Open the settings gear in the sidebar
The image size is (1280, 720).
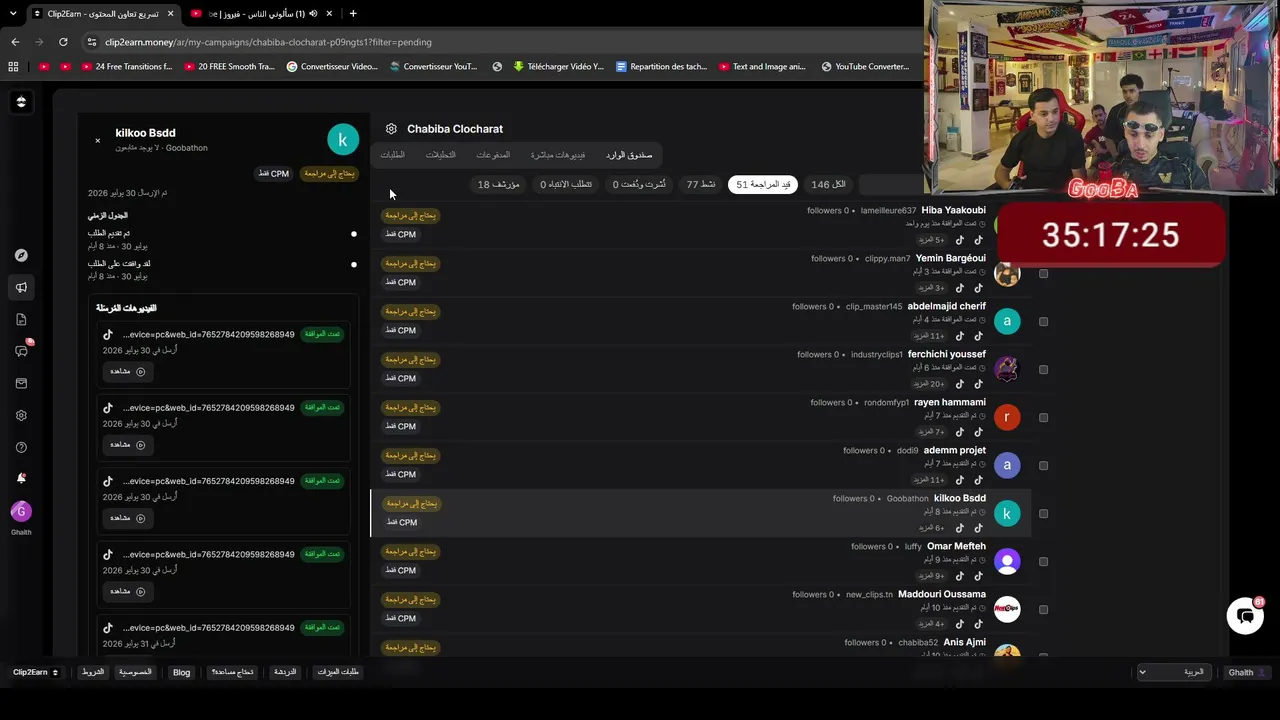pyautogui.click(x=21, y=415)
